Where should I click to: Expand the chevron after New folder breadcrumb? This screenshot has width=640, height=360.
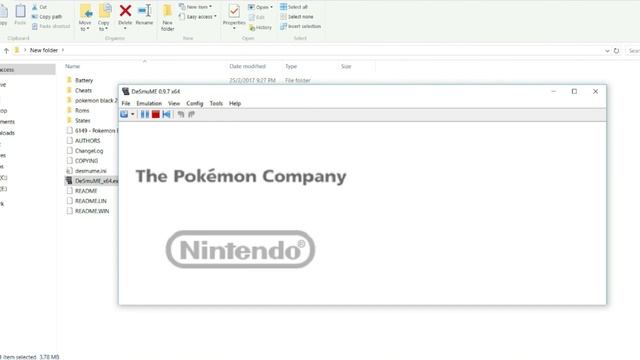[x=63, y=50]
